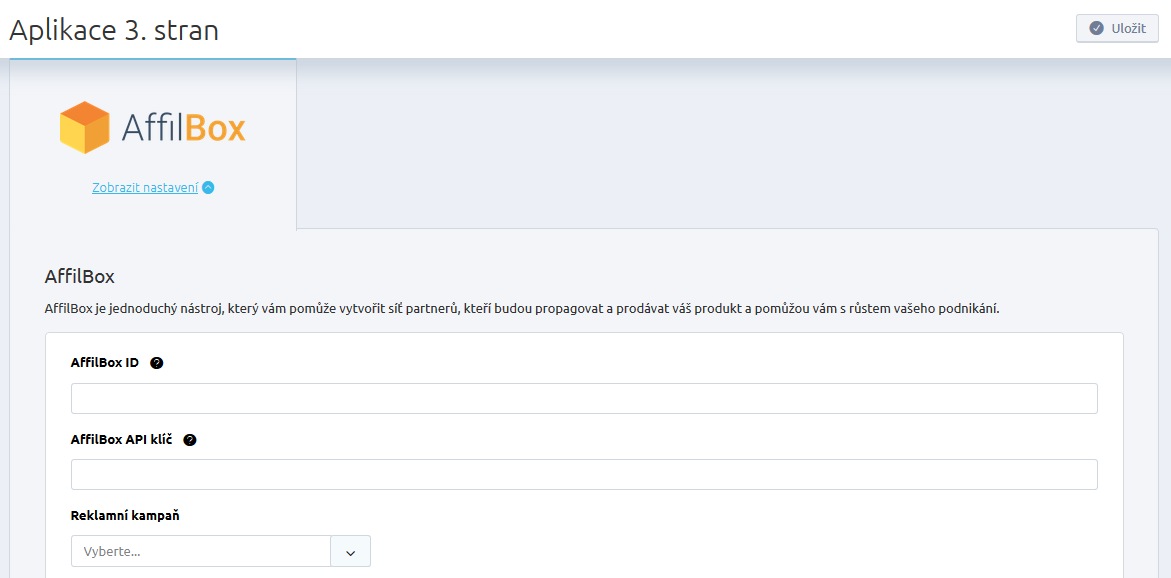Click the AffilBox section heading
Image resolution: width=1171 pixels, height=578 pixels.
click(x=80, y=276)
